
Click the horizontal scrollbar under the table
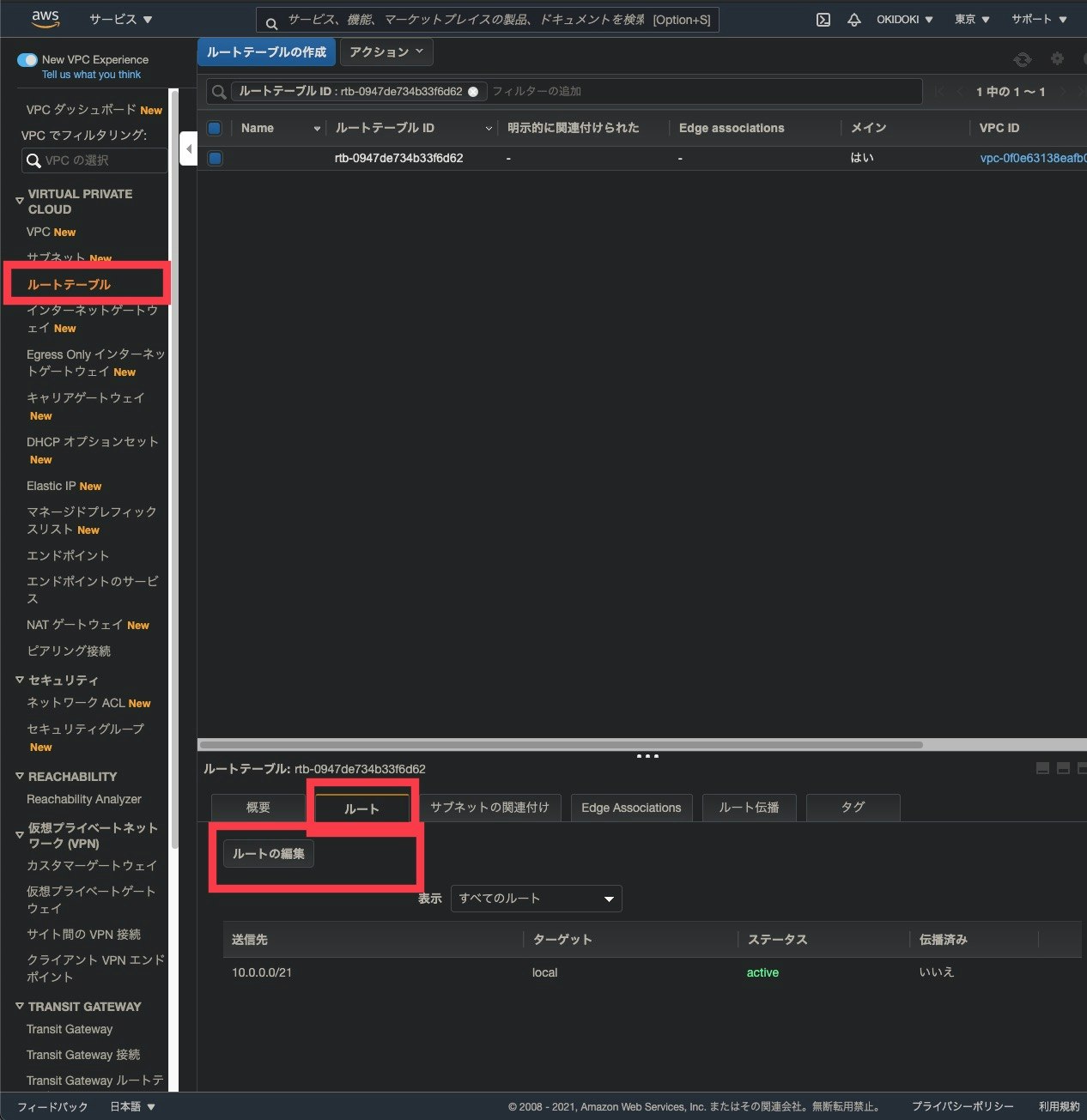(561, 744)
